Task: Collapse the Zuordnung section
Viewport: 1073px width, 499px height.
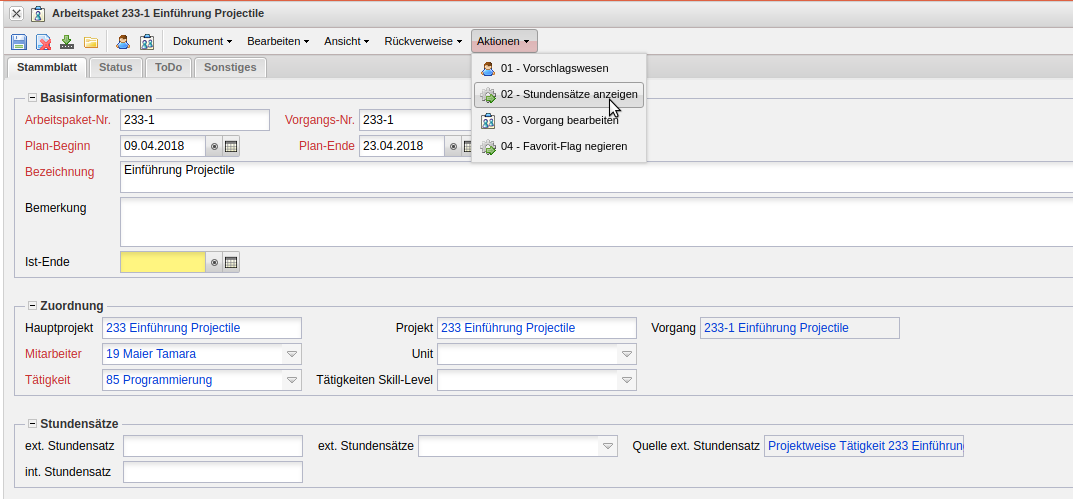Action: 32,306
